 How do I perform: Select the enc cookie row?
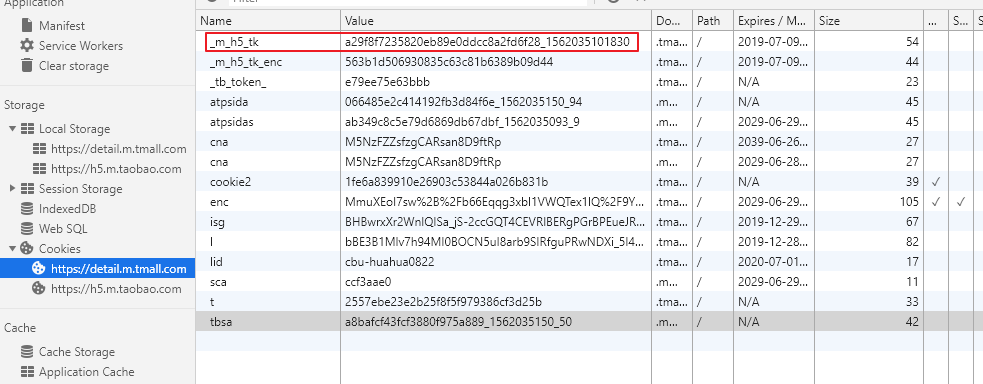[589, 202]
